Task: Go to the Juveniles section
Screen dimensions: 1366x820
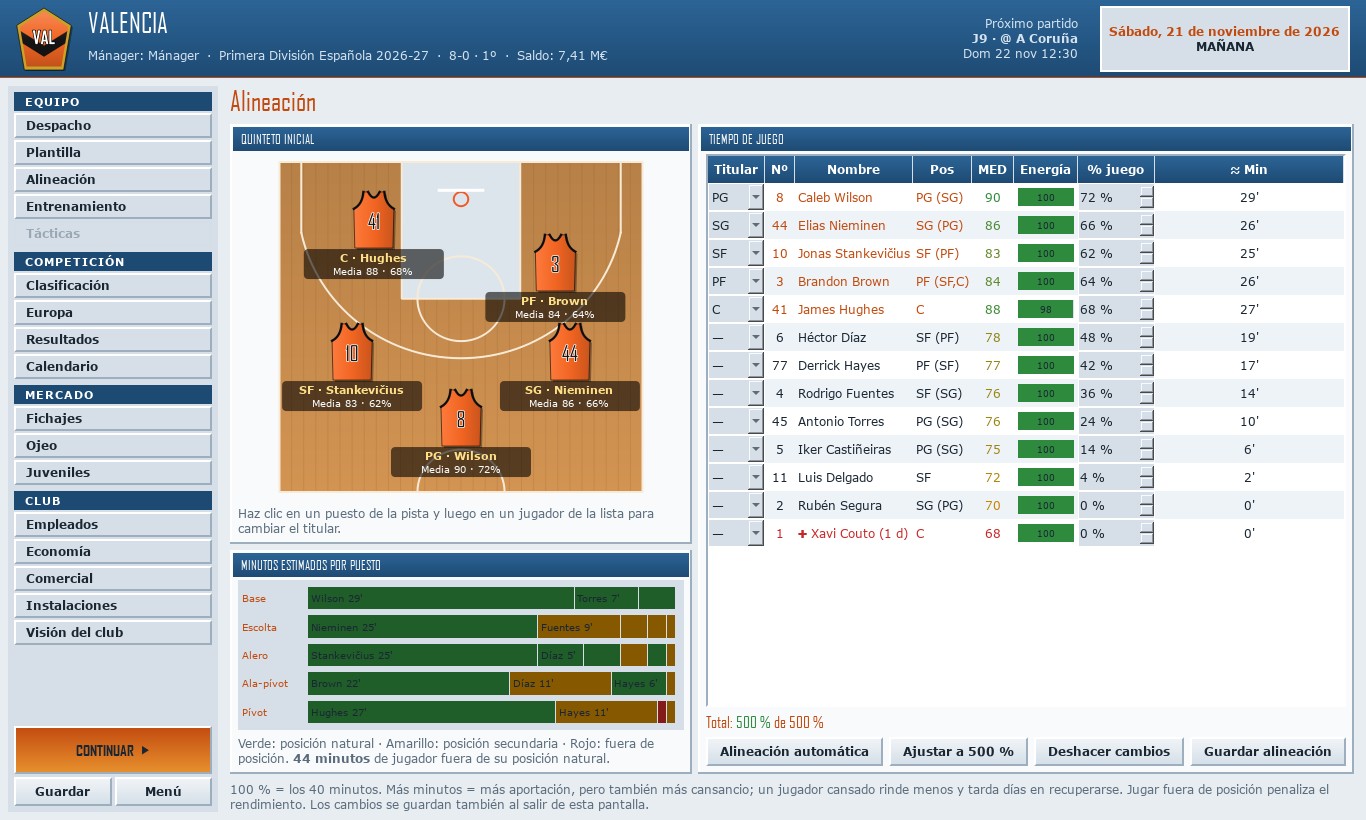Action: click(x=113, y=473)
